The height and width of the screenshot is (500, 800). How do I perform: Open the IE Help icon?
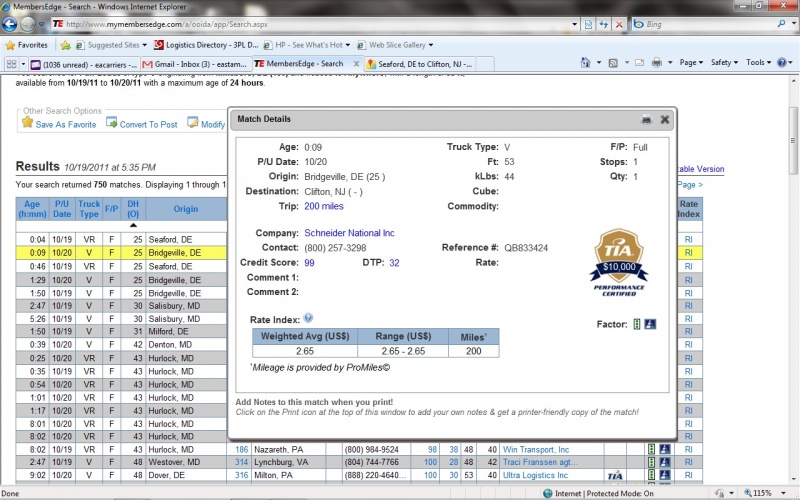(x=782, y=63)
